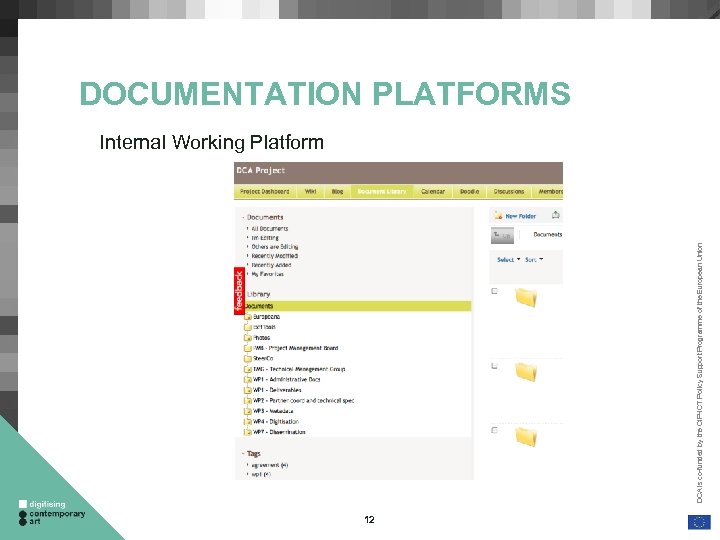This screenshot has height=540, width=720.
Task: Click the wp1 tag
Action: pos(261,474)
